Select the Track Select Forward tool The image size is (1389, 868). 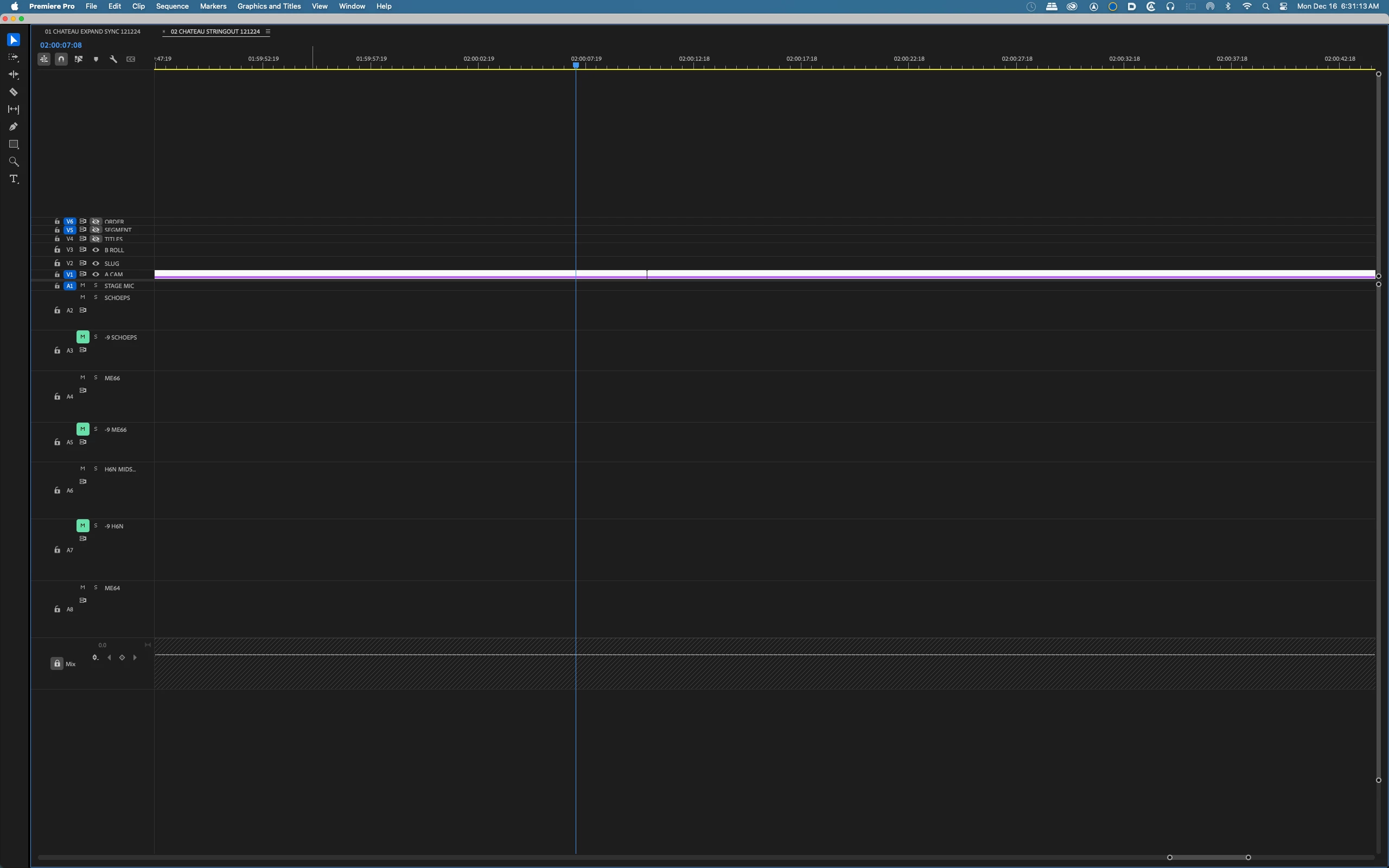tap(13, 58)
